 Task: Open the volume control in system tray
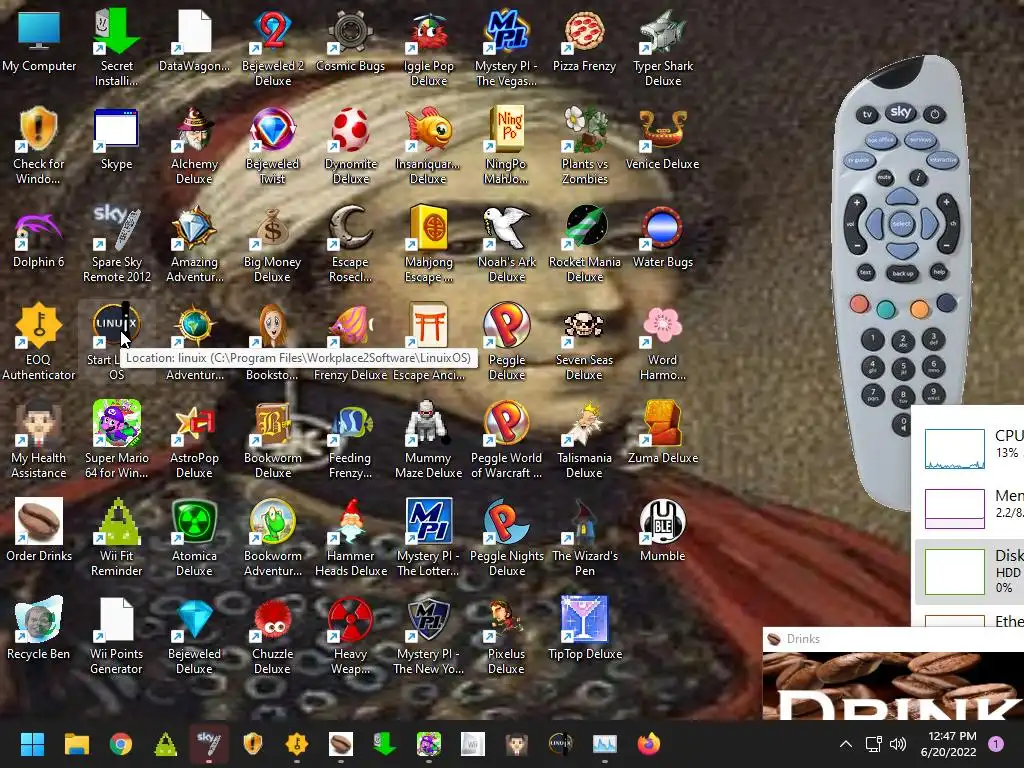pyautogui.click(x=898, y=744)
